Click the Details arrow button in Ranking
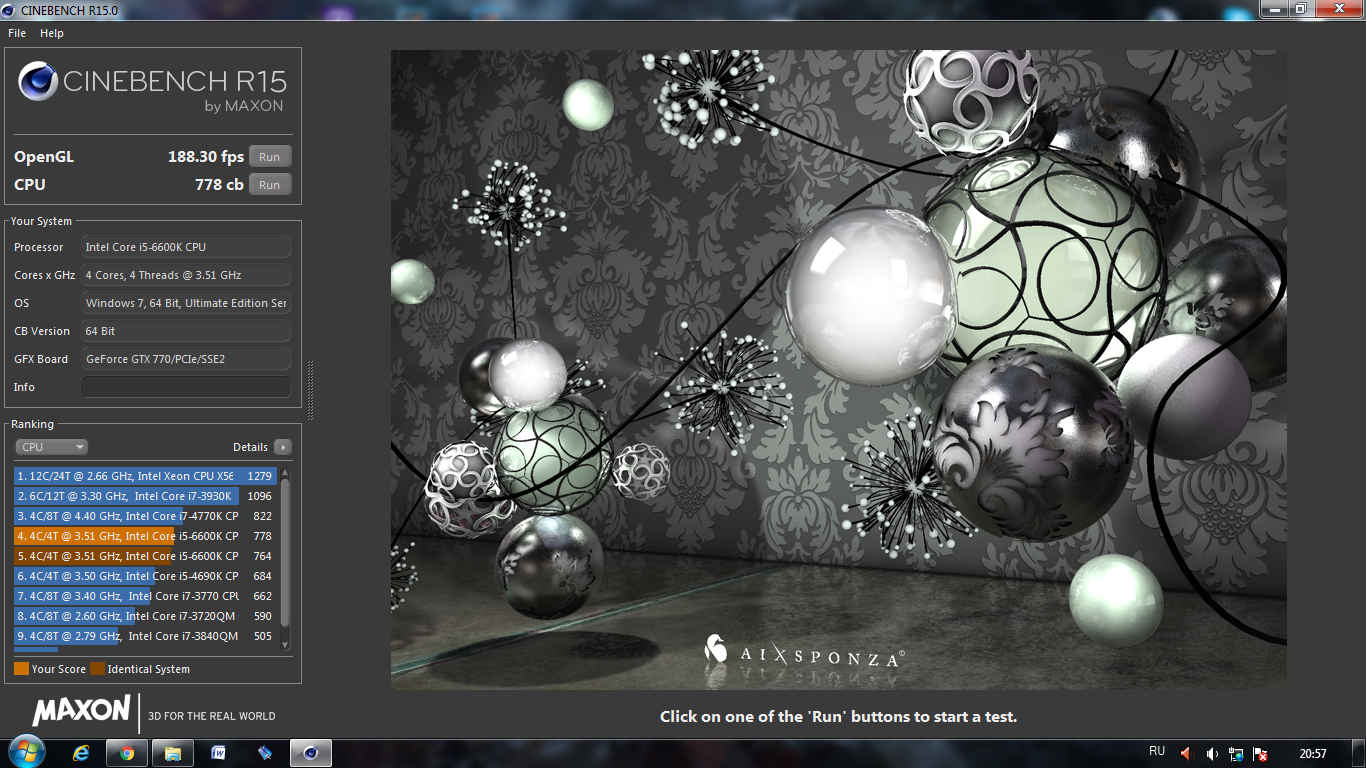 pos(283,447)
